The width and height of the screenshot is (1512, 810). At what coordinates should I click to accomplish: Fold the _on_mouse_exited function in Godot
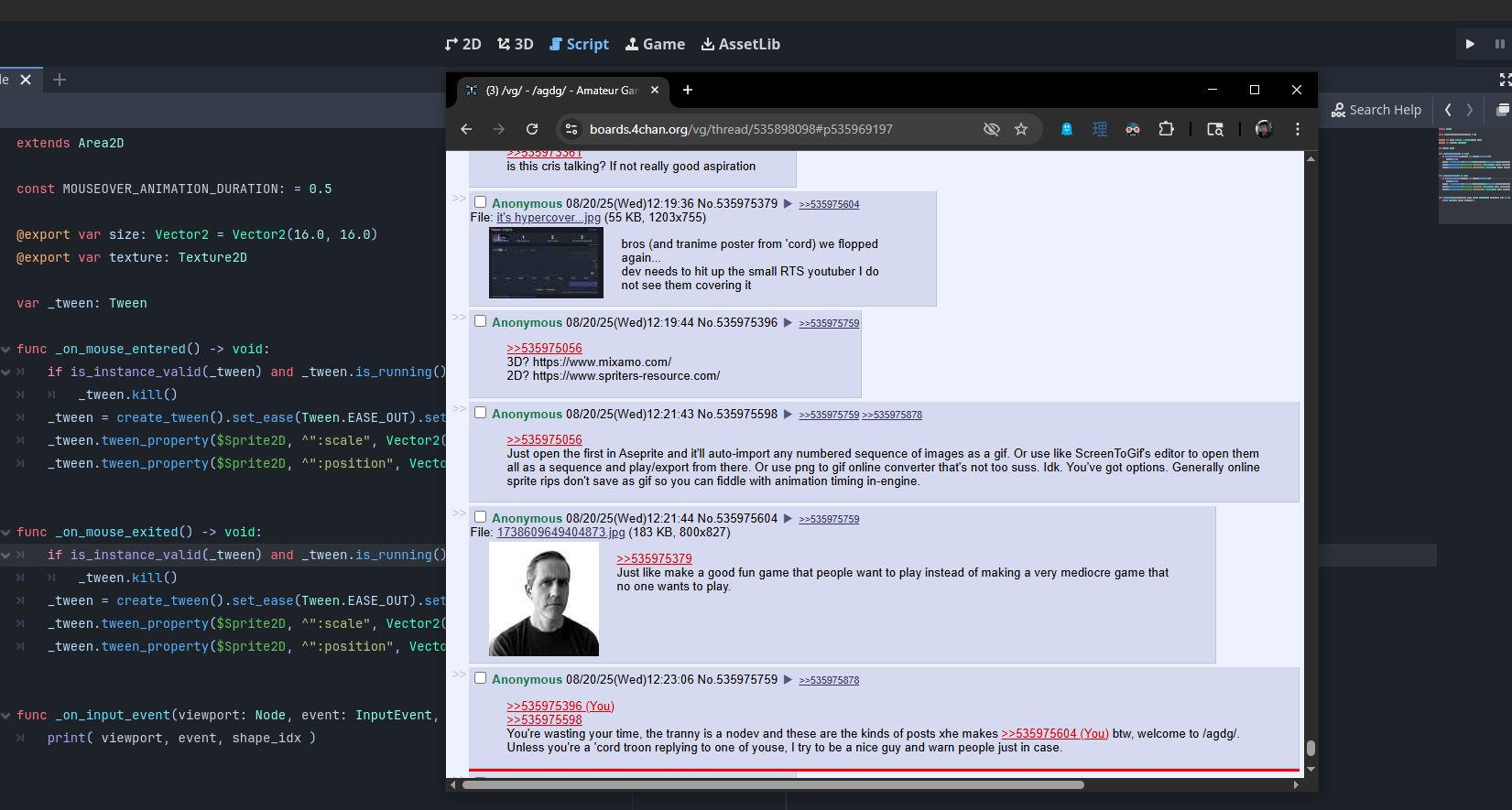click(6, 533)
